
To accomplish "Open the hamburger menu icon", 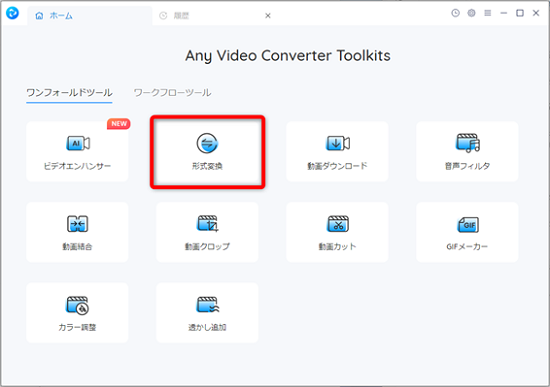I will tap(488, 13).
